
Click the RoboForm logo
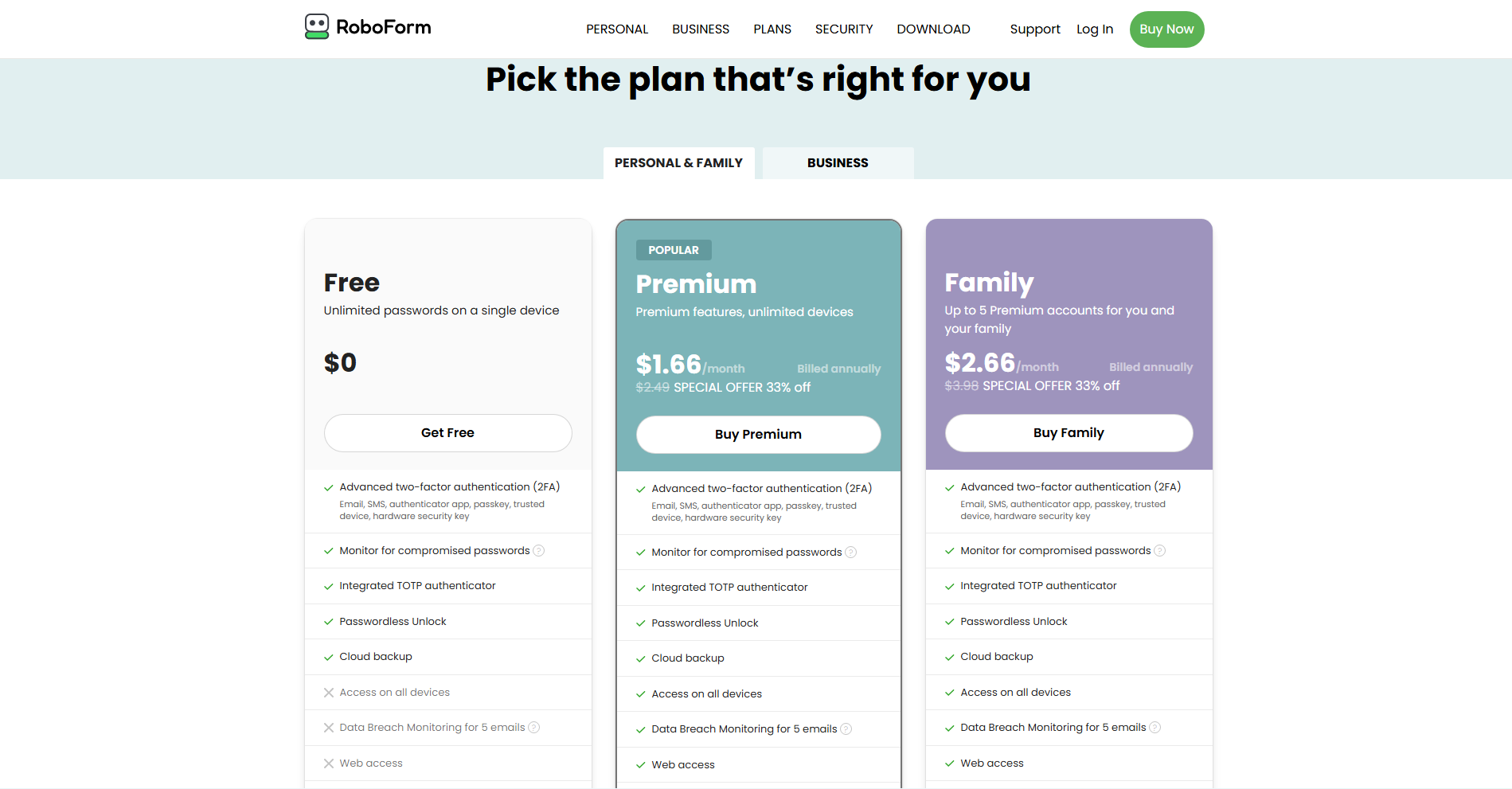[366, 25]
